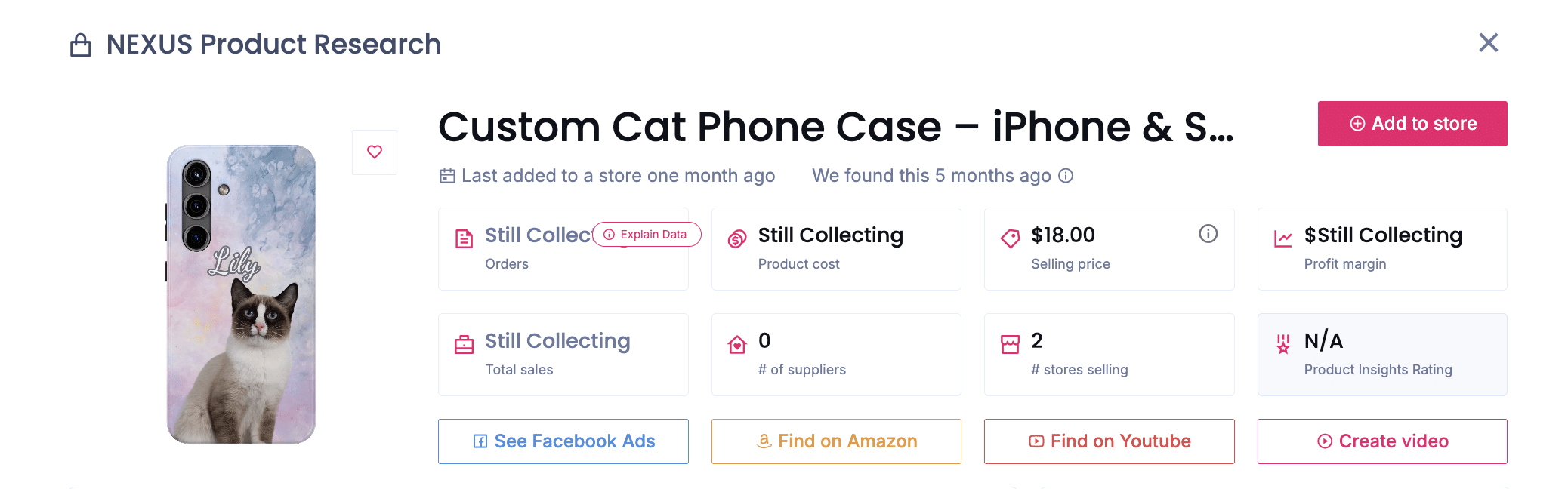Open See Facebook Ads

(x=563, y=441)
